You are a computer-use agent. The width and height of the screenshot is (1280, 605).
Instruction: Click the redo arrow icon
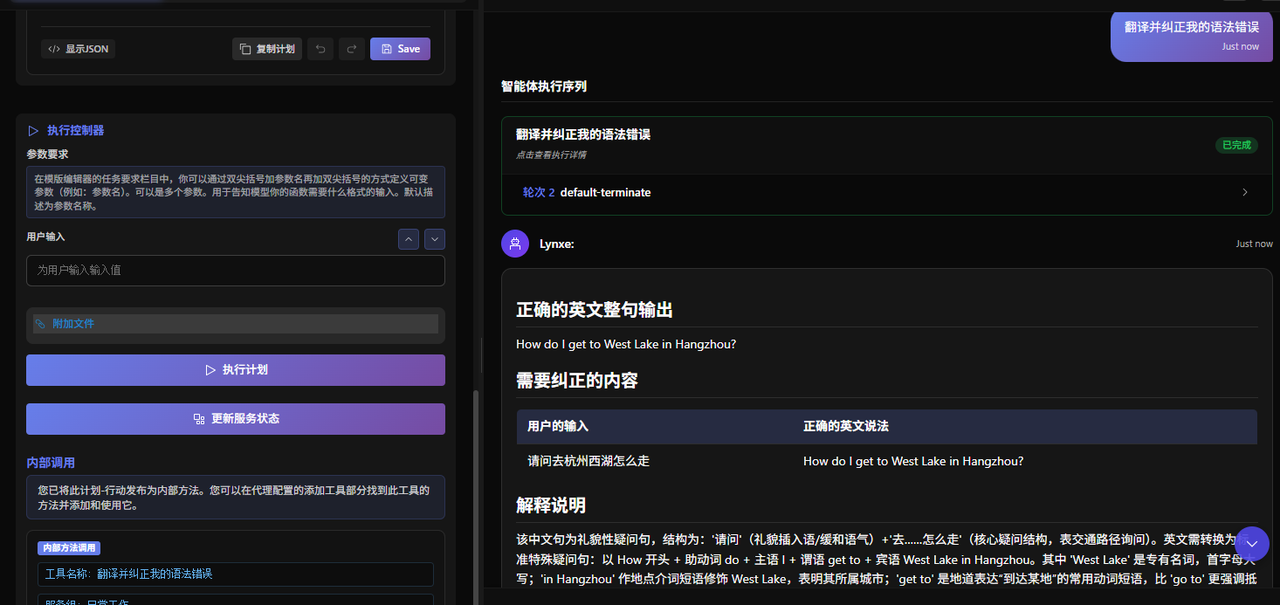(351, 48)
